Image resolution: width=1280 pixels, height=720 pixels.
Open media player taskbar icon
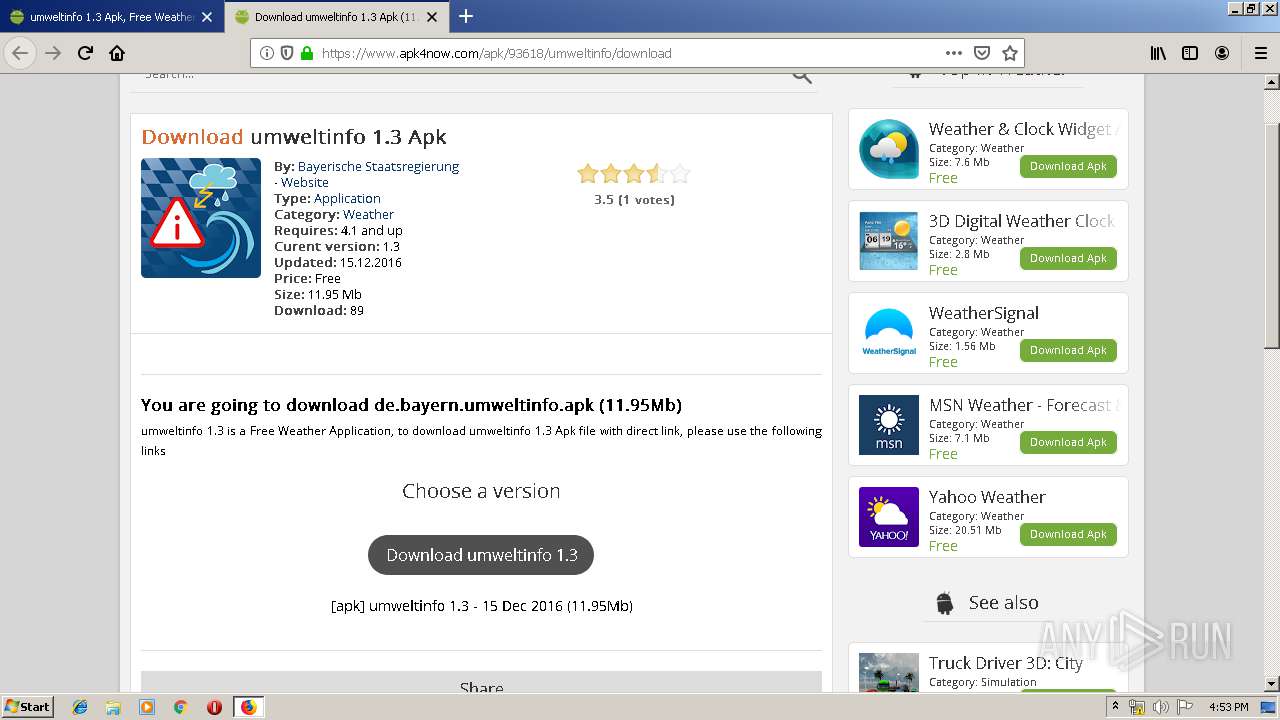click(x=147, y=707)
